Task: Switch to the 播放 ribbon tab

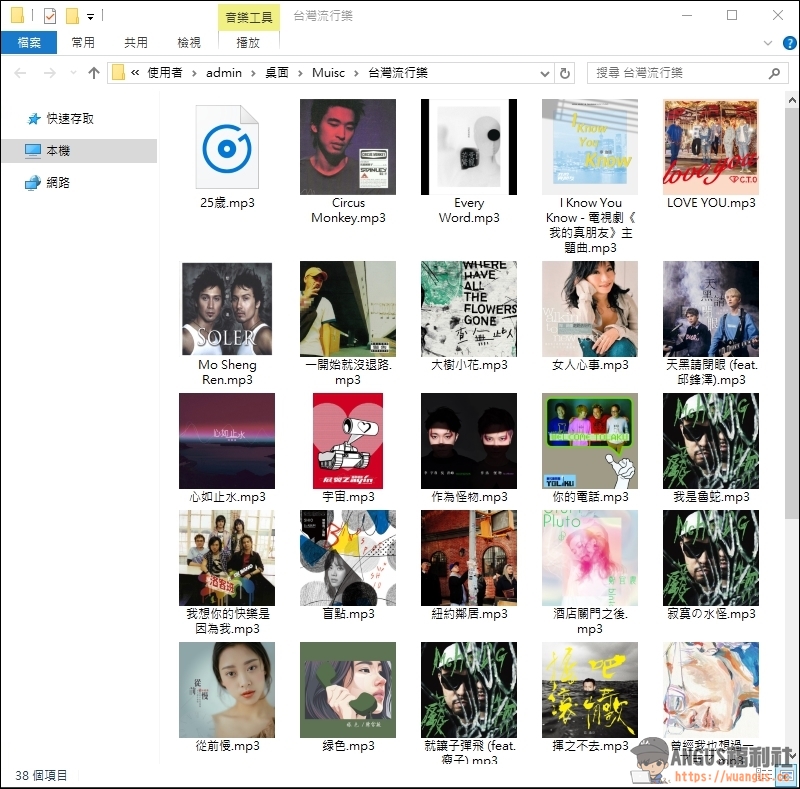Action: pyautogui.click(x=248, y=43)
